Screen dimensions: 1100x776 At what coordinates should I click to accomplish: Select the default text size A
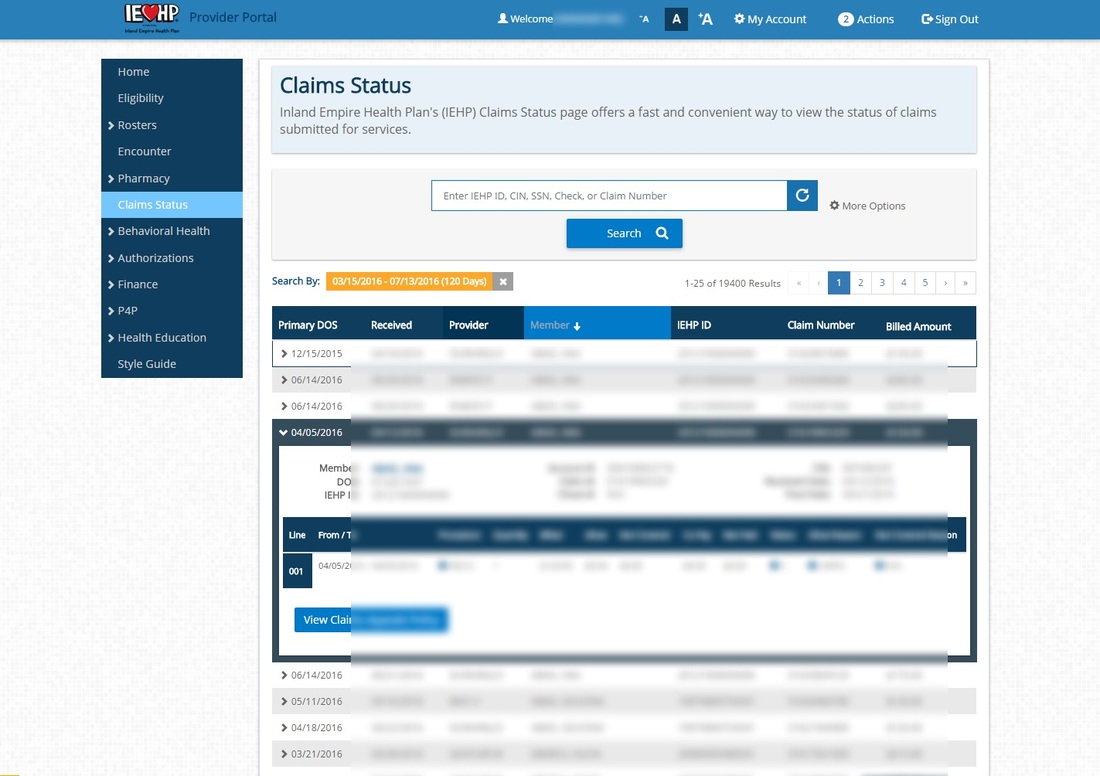click(x=676, y=19)
